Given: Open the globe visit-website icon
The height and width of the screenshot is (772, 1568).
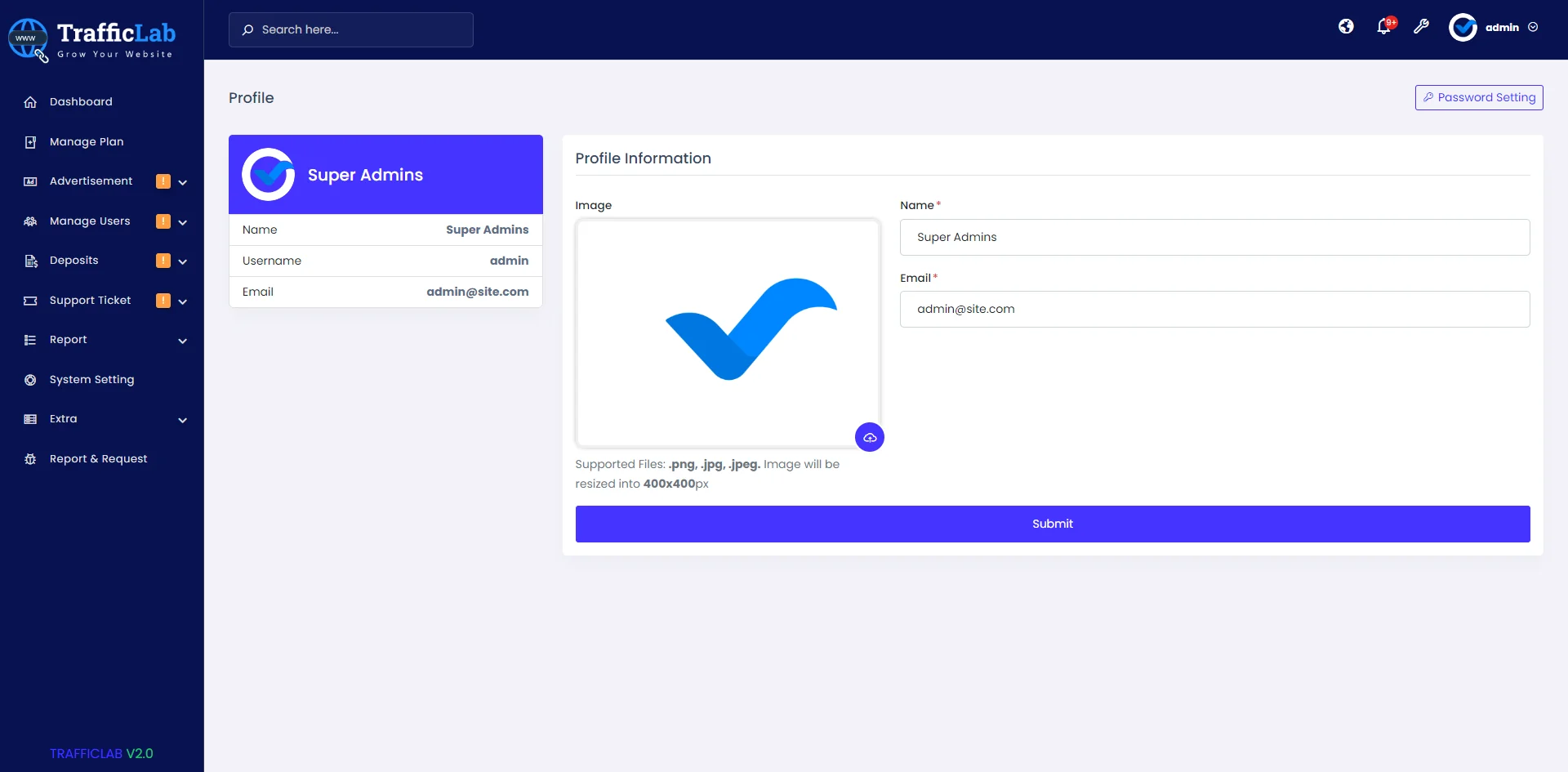Looking at the screenshot, I should point(1346,27).
